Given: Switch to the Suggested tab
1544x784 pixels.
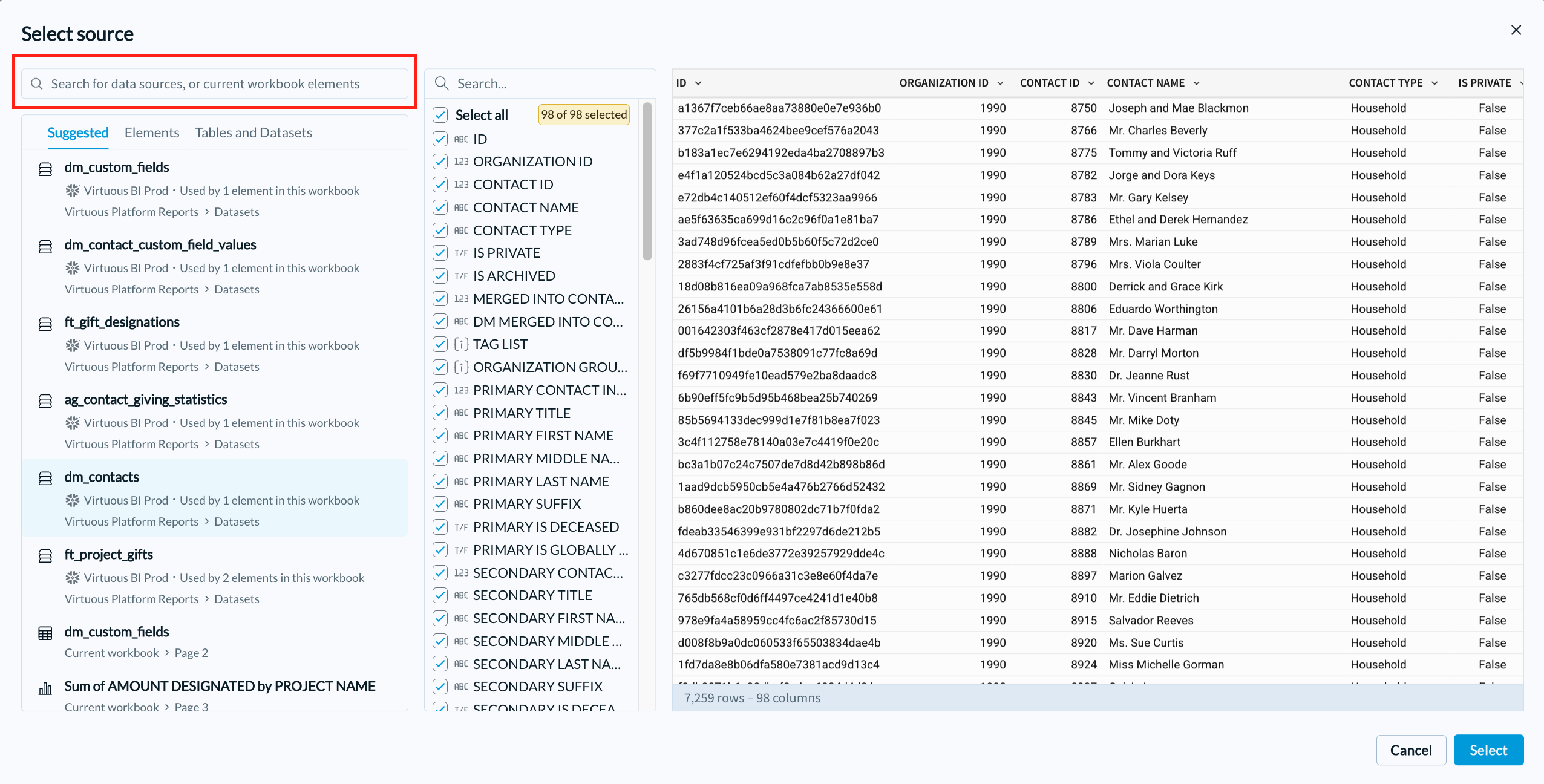Looking at the screenshot, I should point(78,132).
